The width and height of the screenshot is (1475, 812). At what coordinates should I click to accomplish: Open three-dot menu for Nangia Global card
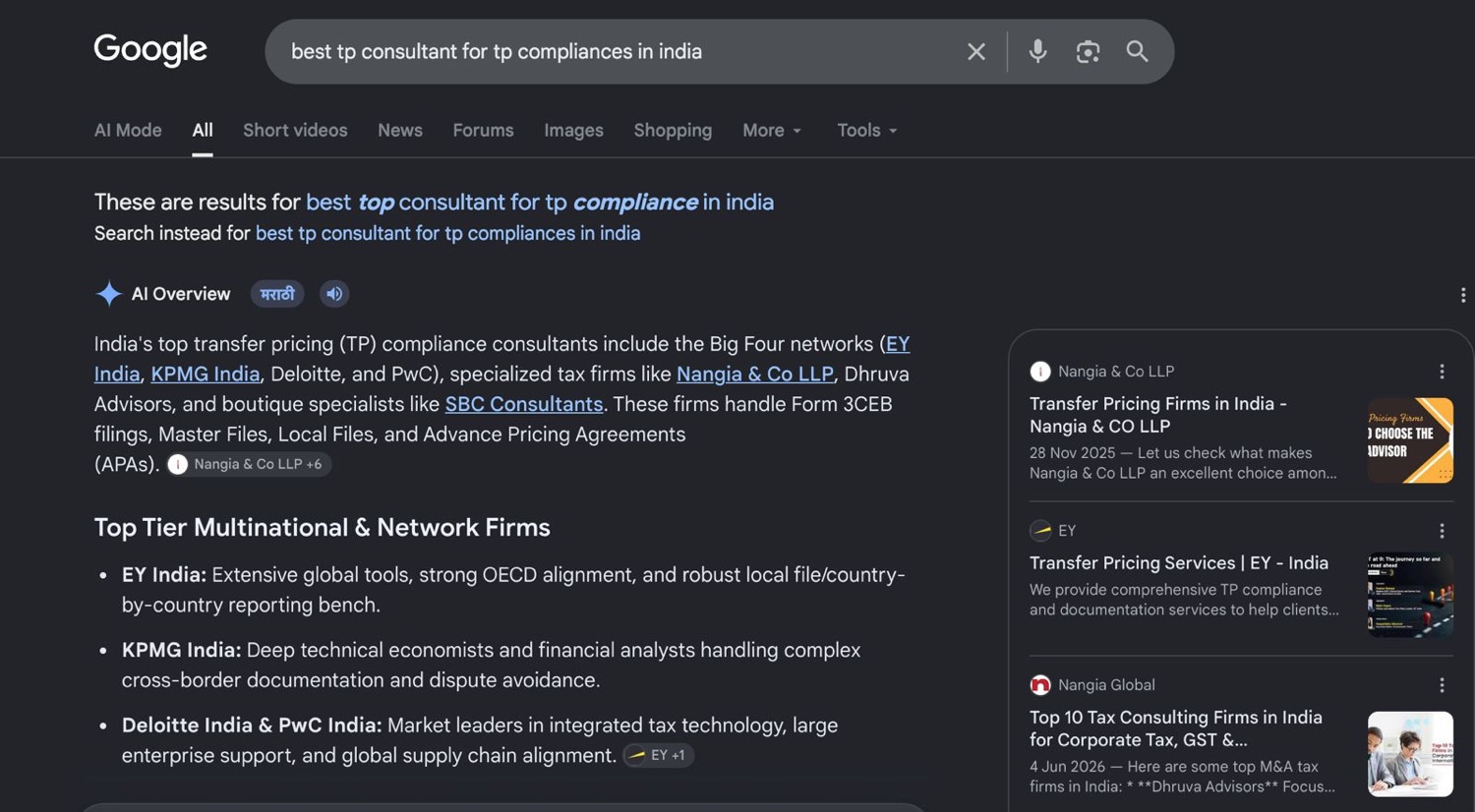(x=1442, y=685)
